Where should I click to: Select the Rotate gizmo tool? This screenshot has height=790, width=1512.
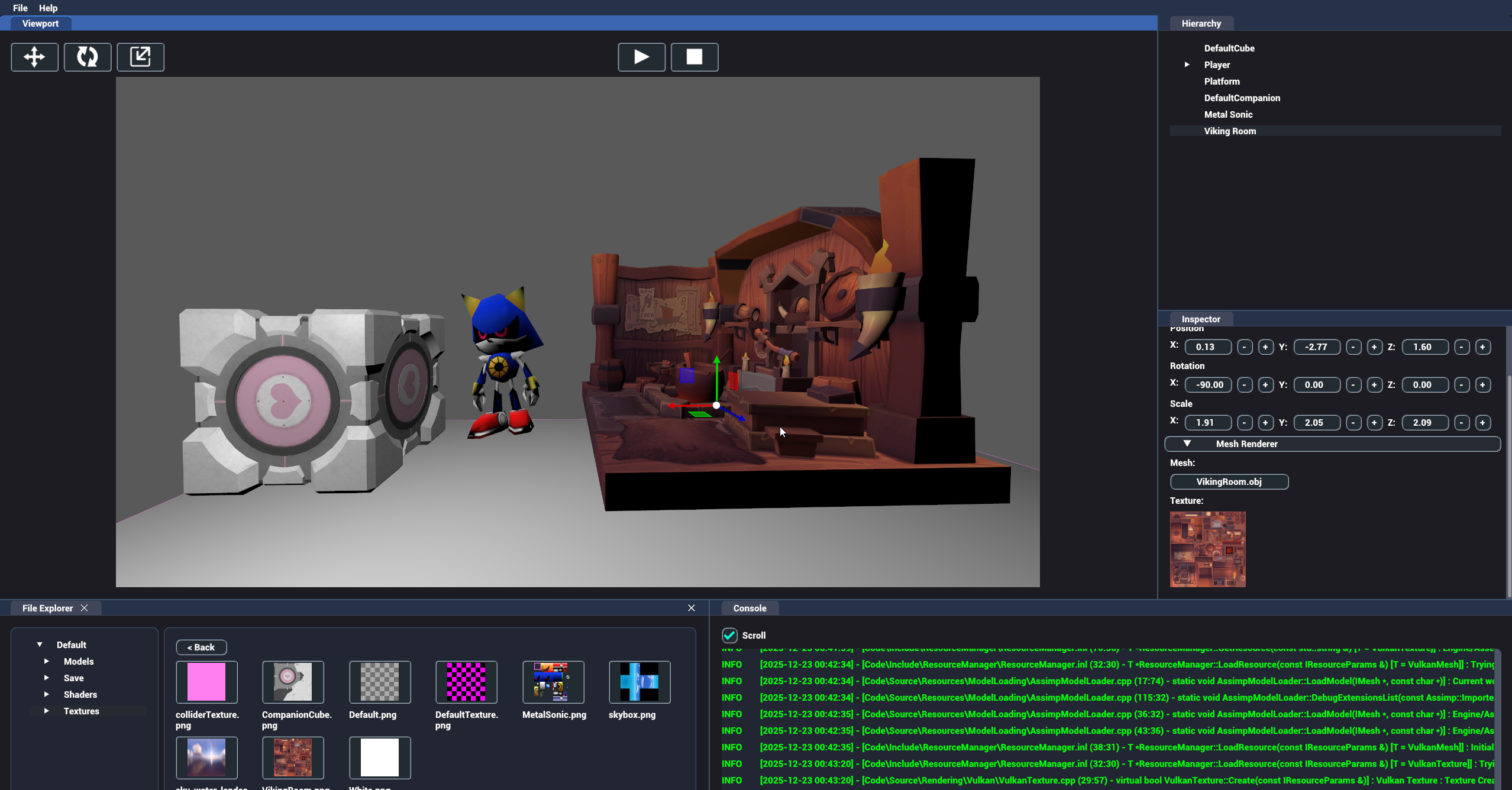point(88,57)
